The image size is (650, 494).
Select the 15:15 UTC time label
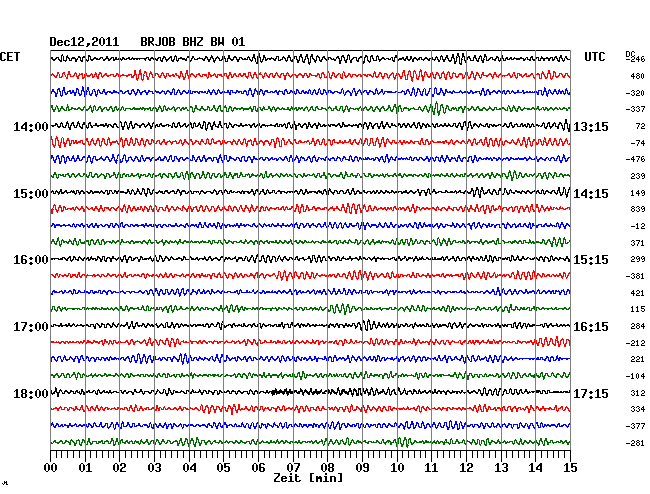click(591, 260)
